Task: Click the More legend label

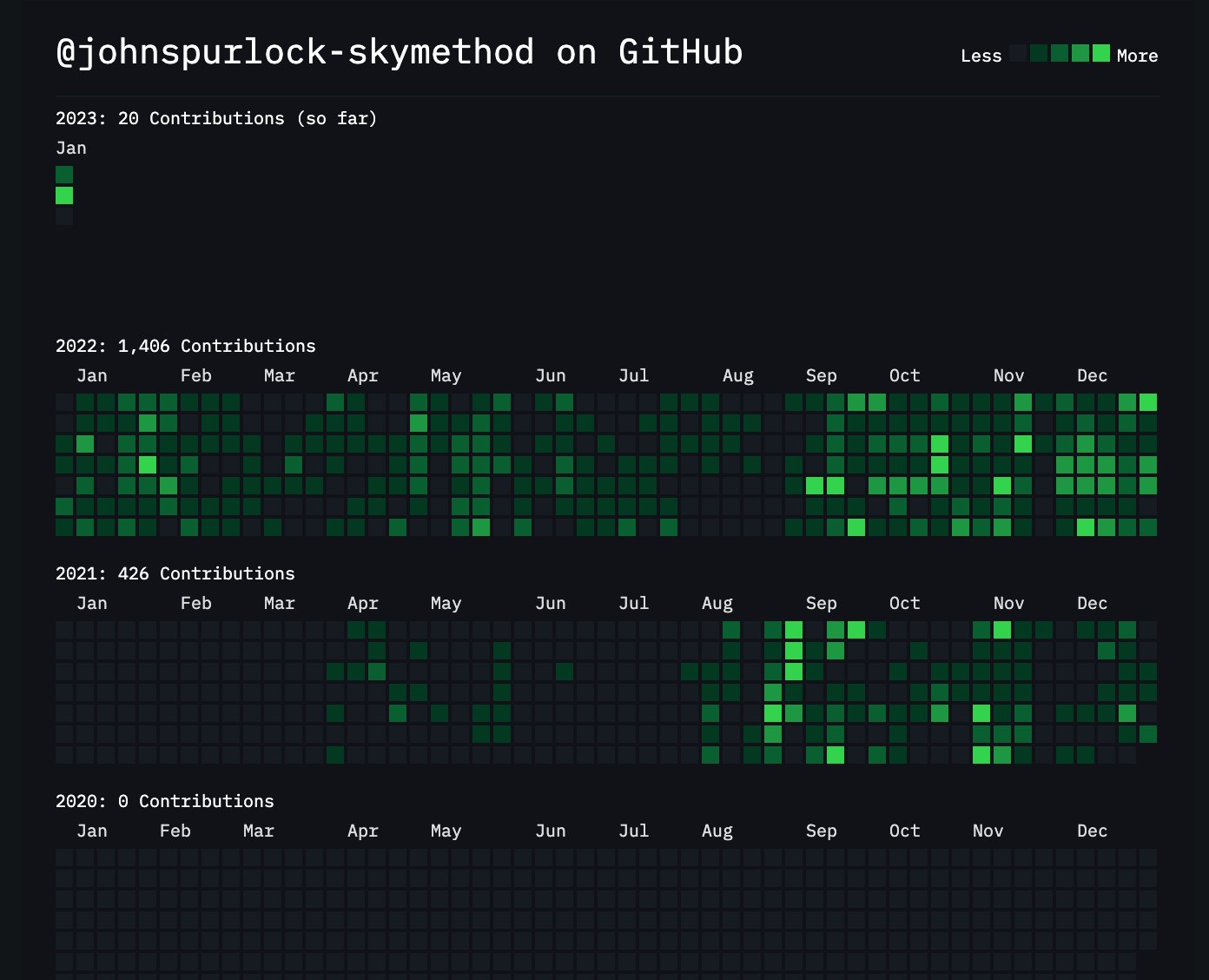Action: click(x=1138, y=56)
